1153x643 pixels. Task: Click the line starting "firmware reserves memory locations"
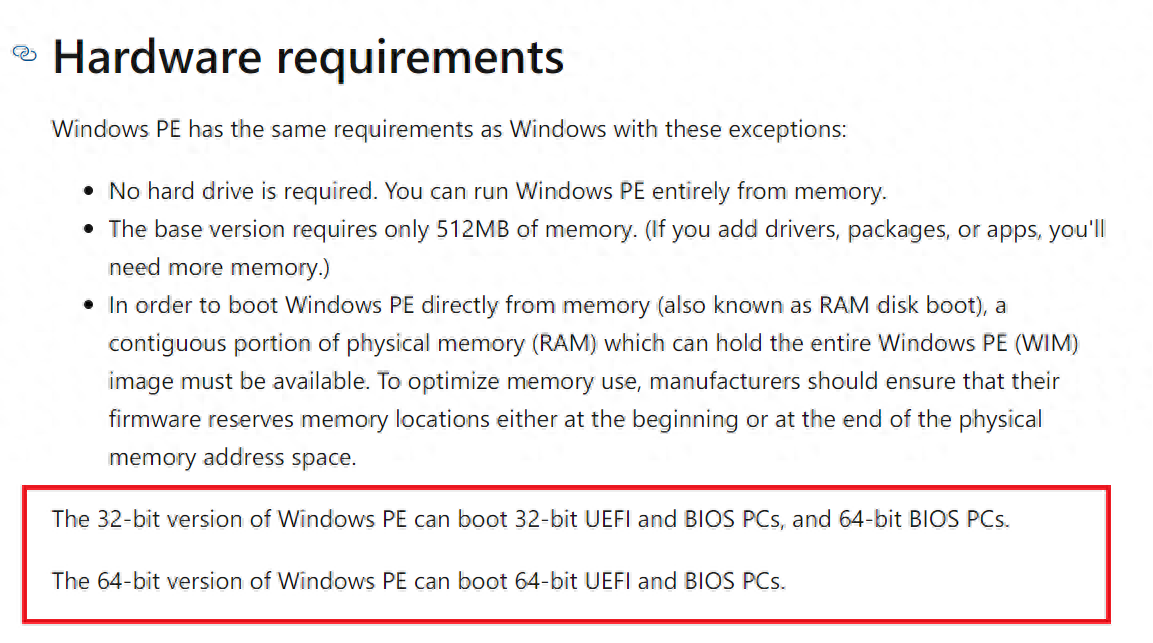click(x=575, y=419)
